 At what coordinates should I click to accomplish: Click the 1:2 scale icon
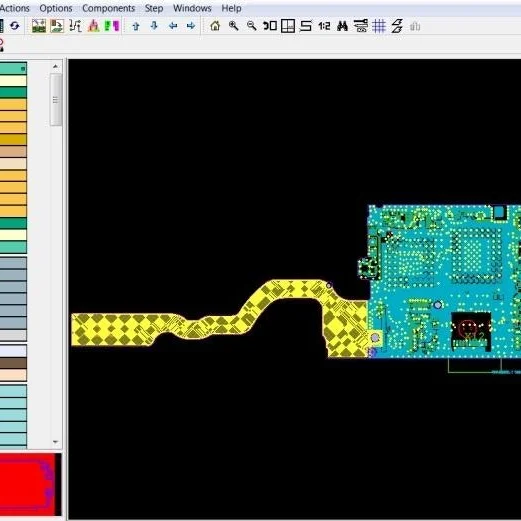pos(324,26)
